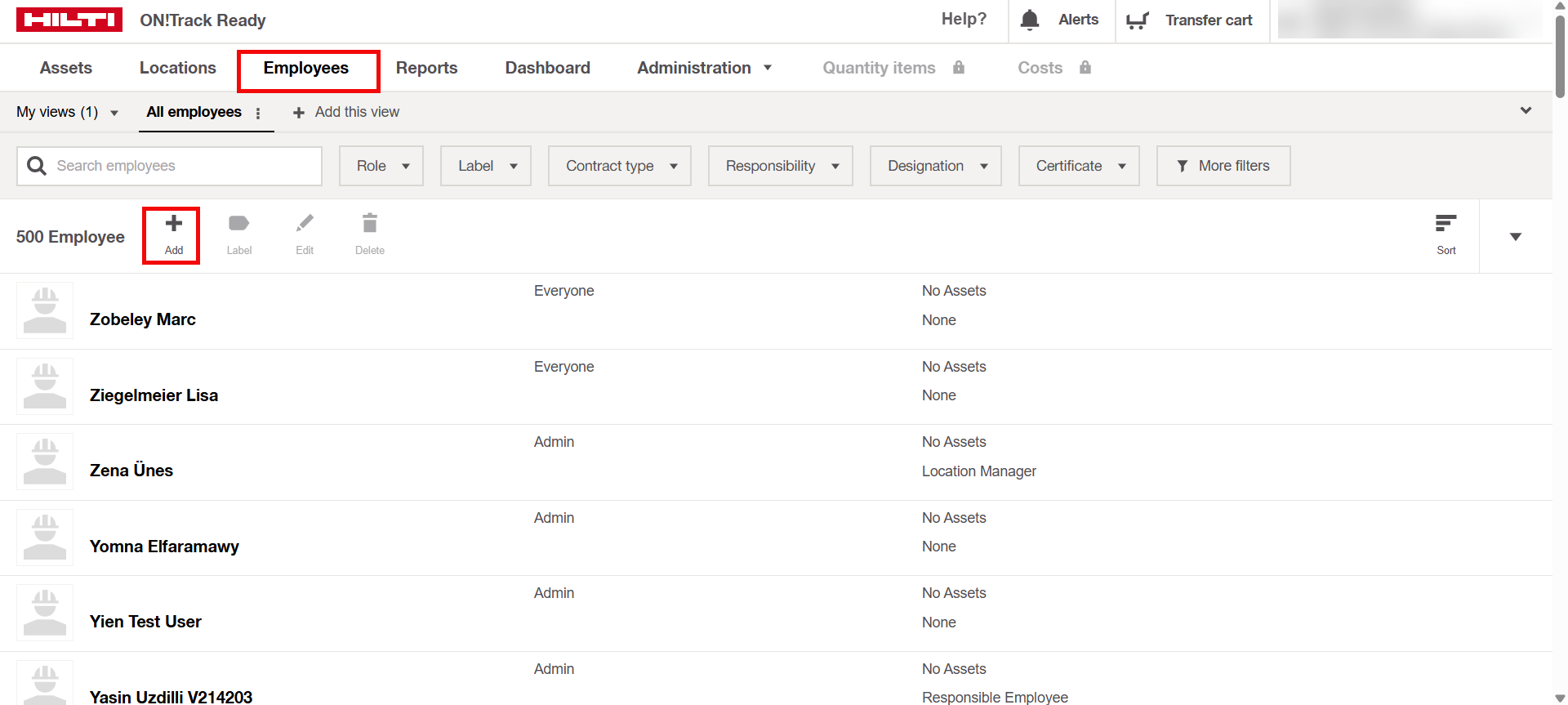This screenshot has width=1568, height=705.
Task: Click the More filters button
Action: coord(1223,166)
